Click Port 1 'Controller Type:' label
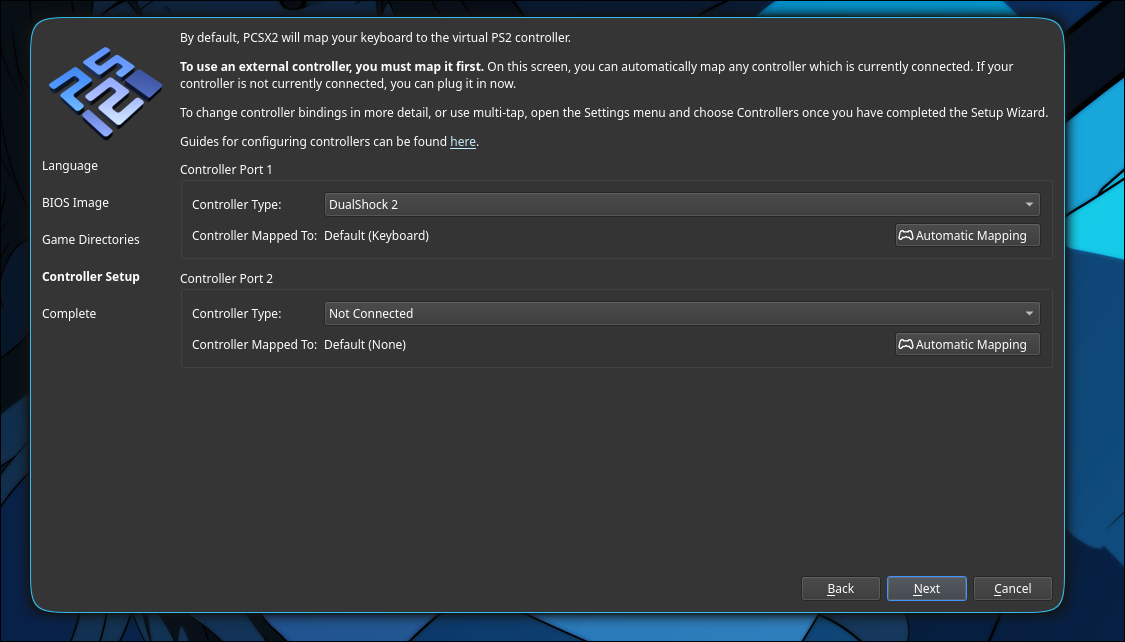Viewport: 1125px width, 642px height. coord(237,204)
